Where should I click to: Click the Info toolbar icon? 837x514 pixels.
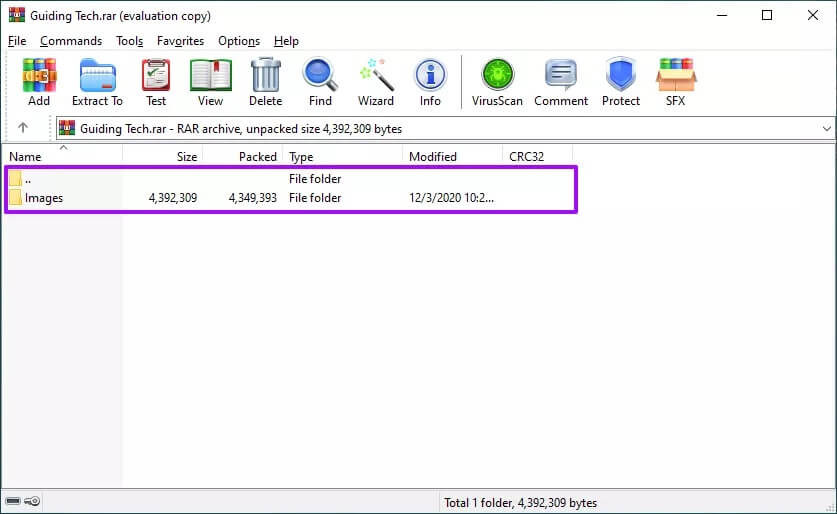[430, 75]
